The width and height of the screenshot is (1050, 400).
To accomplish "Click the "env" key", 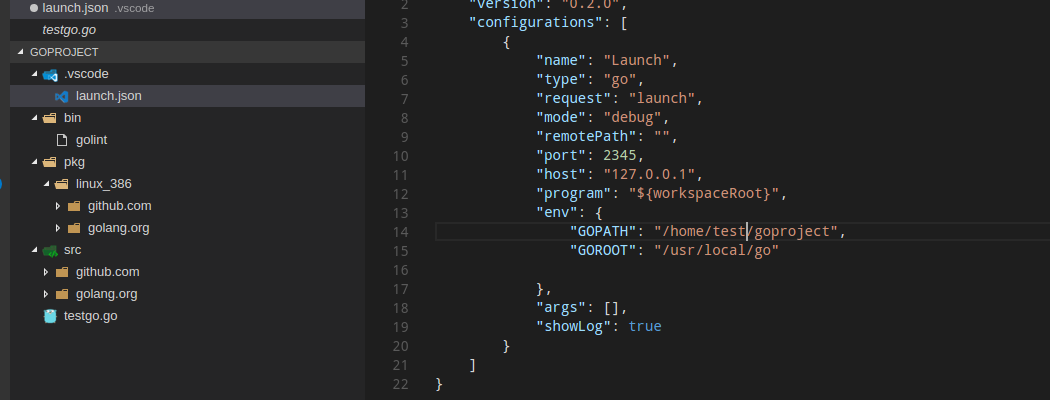I will point(557,212).
